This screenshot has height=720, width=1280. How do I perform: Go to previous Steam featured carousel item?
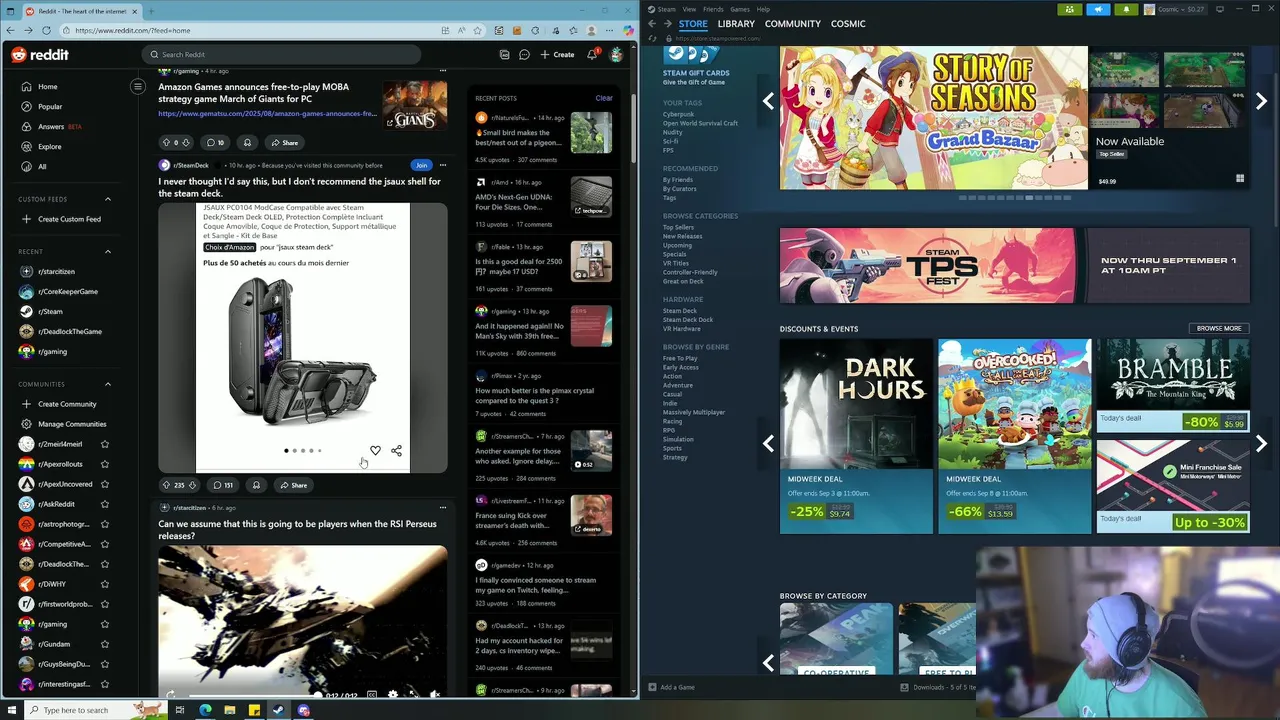coord(768,101)
